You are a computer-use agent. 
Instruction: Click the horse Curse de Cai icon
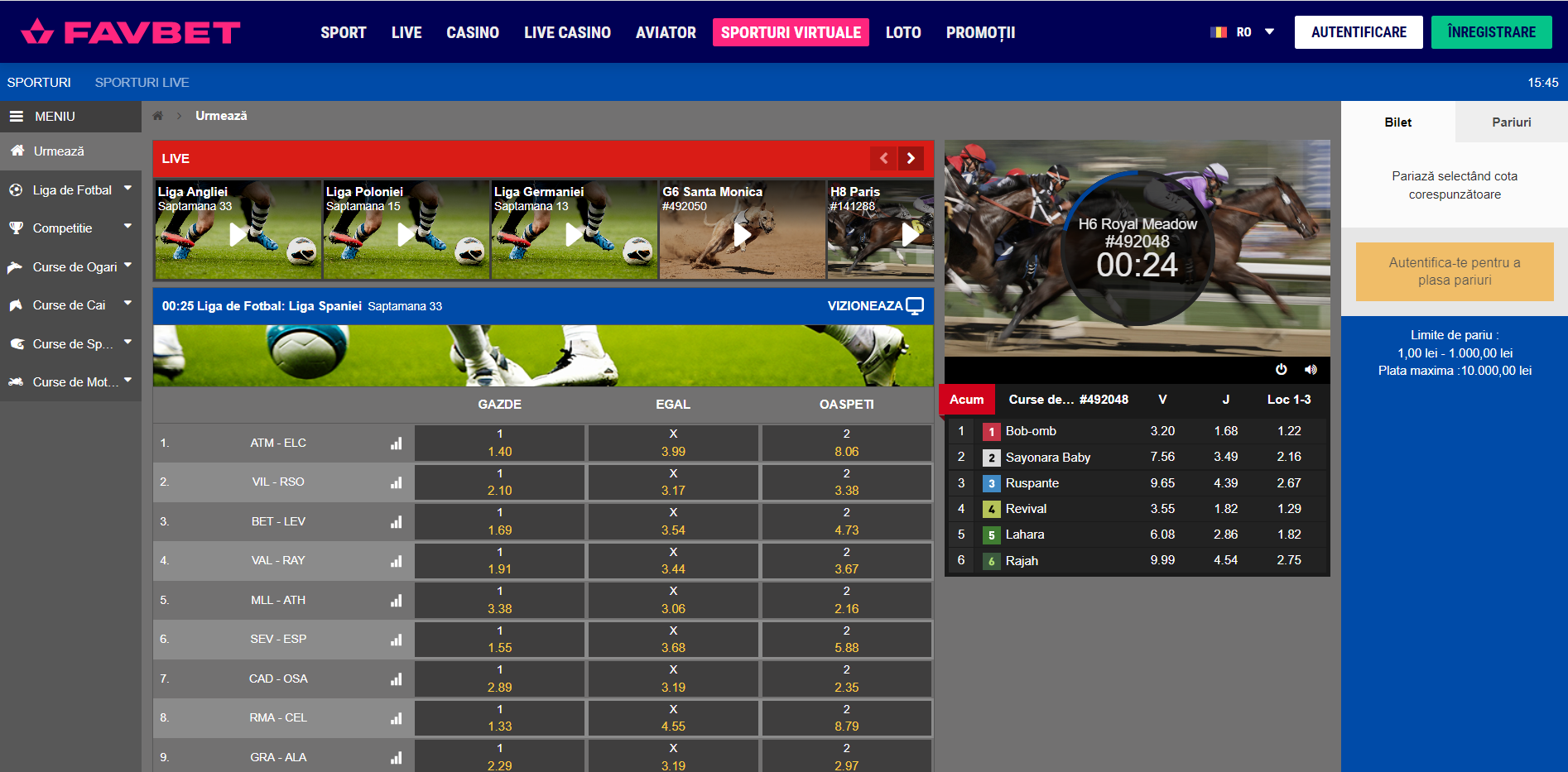16,305
